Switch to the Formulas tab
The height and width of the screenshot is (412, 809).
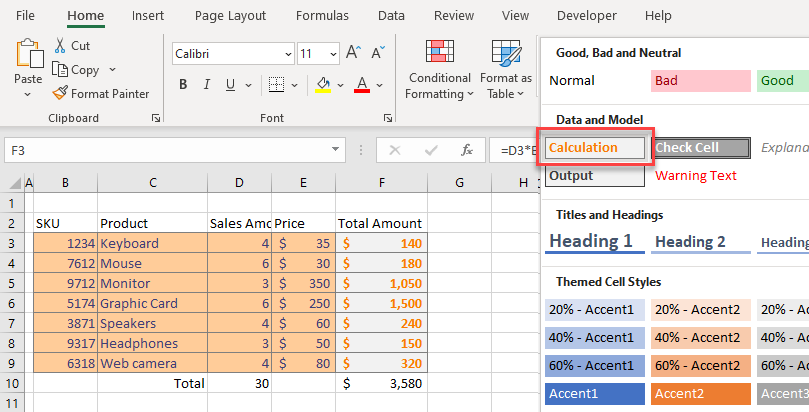click(x=322, y=16)
